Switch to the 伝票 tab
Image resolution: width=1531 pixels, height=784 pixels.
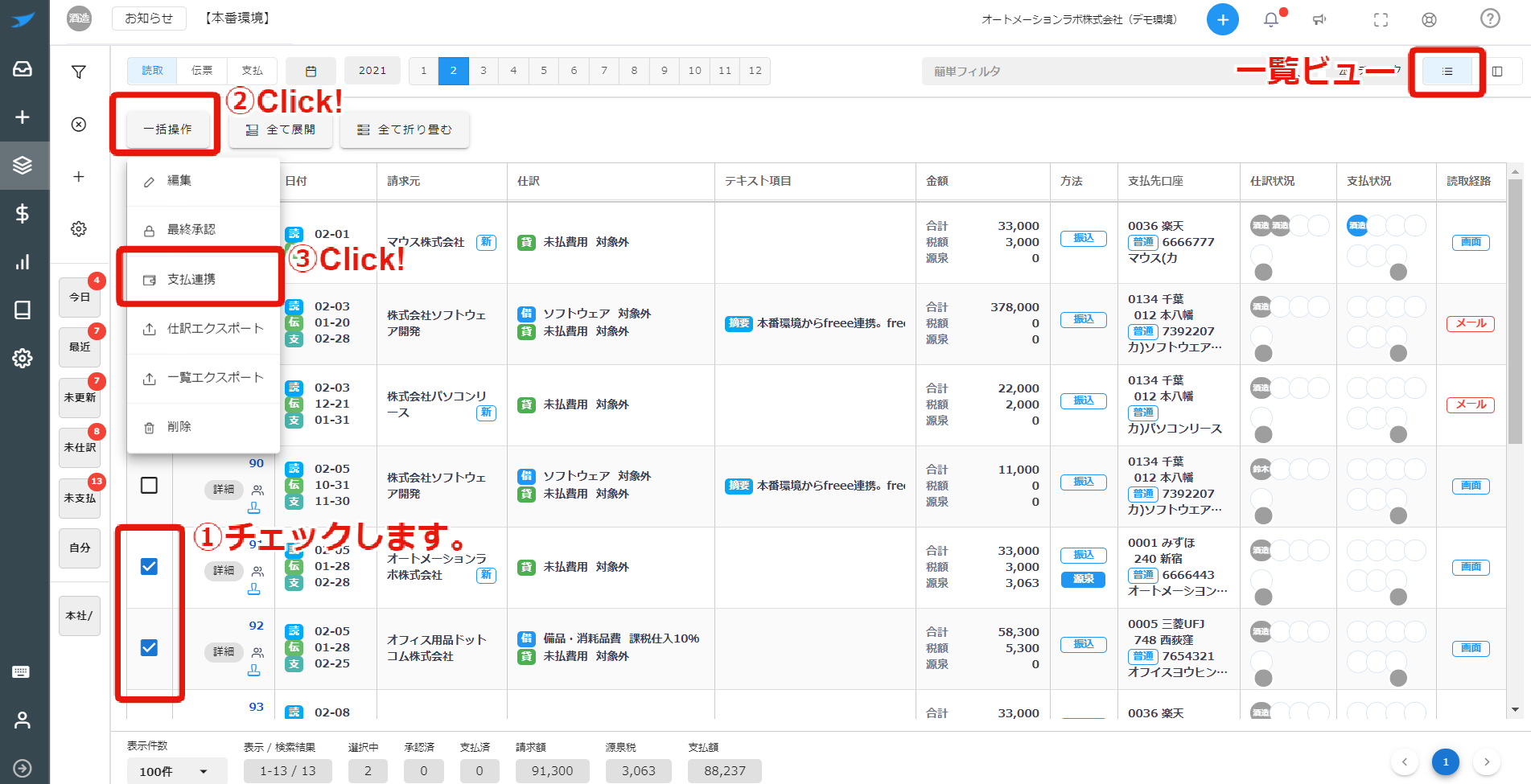click(x=202, y=71)
